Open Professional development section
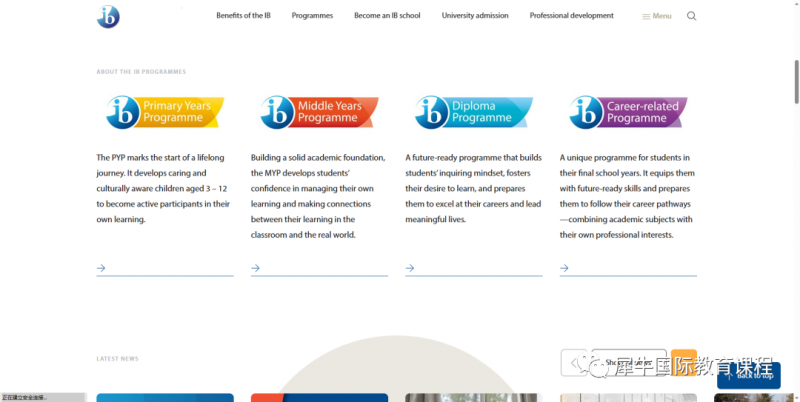This screenshot has height=402, width=800. [571, 16]
